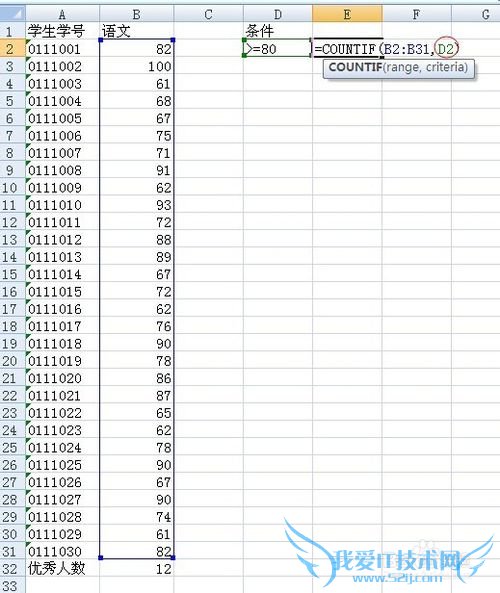
Task: Select student ID 0111005
Action: tap(62, 118)
